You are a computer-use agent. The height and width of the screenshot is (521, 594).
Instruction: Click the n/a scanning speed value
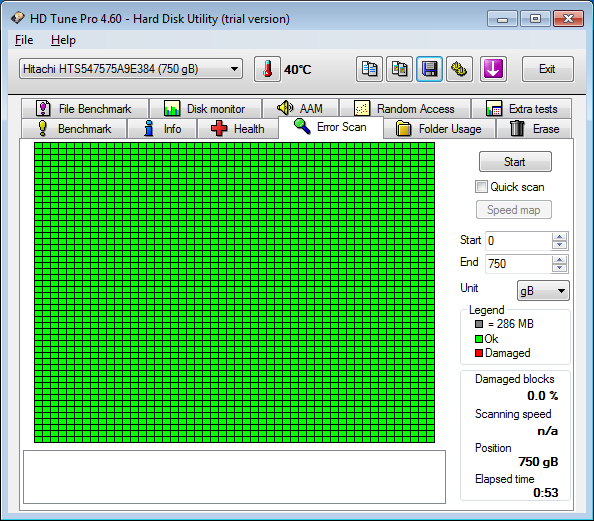547,431
